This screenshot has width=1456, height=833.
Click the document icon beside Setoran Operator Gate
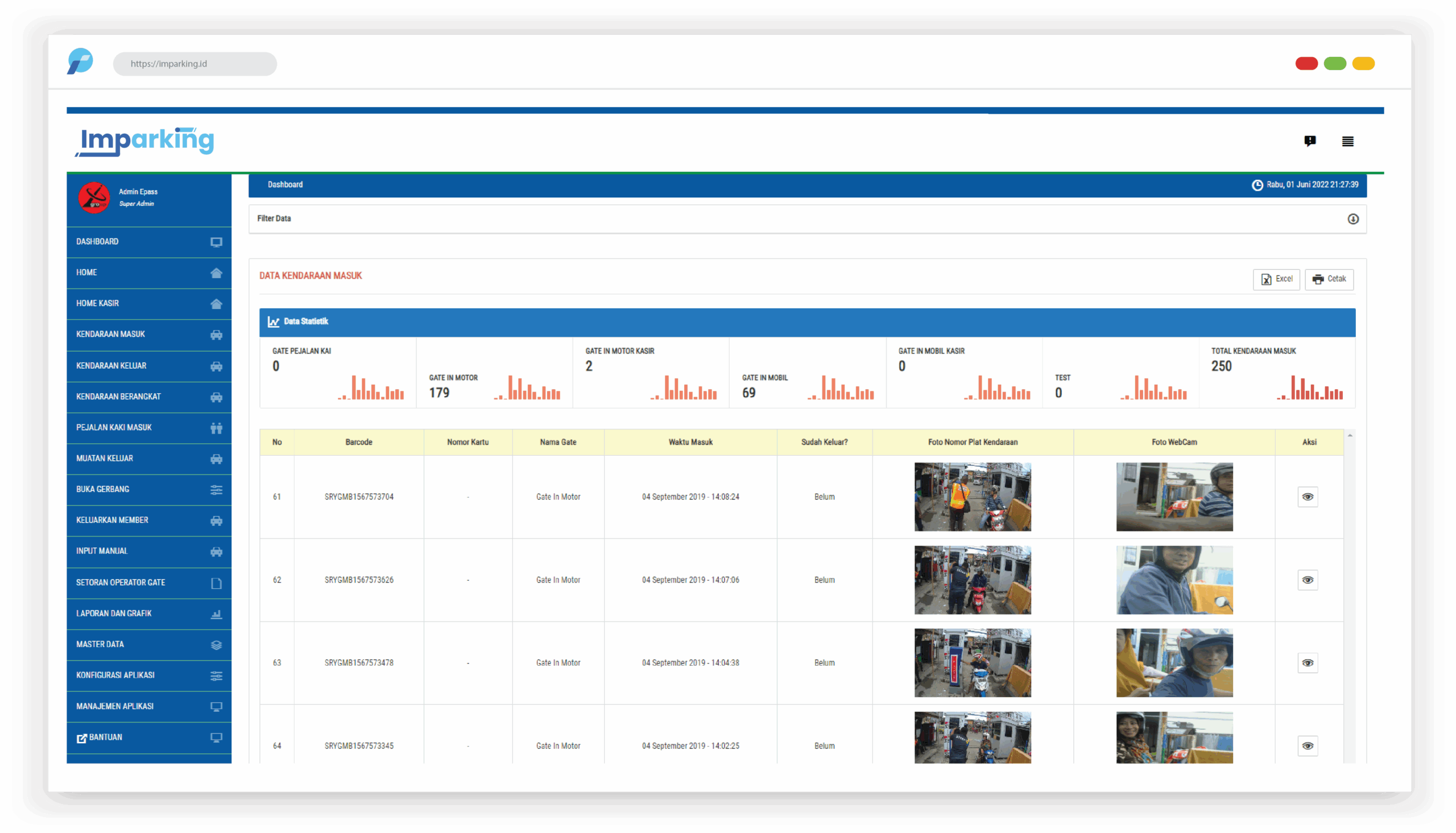(x=216, y=583)
